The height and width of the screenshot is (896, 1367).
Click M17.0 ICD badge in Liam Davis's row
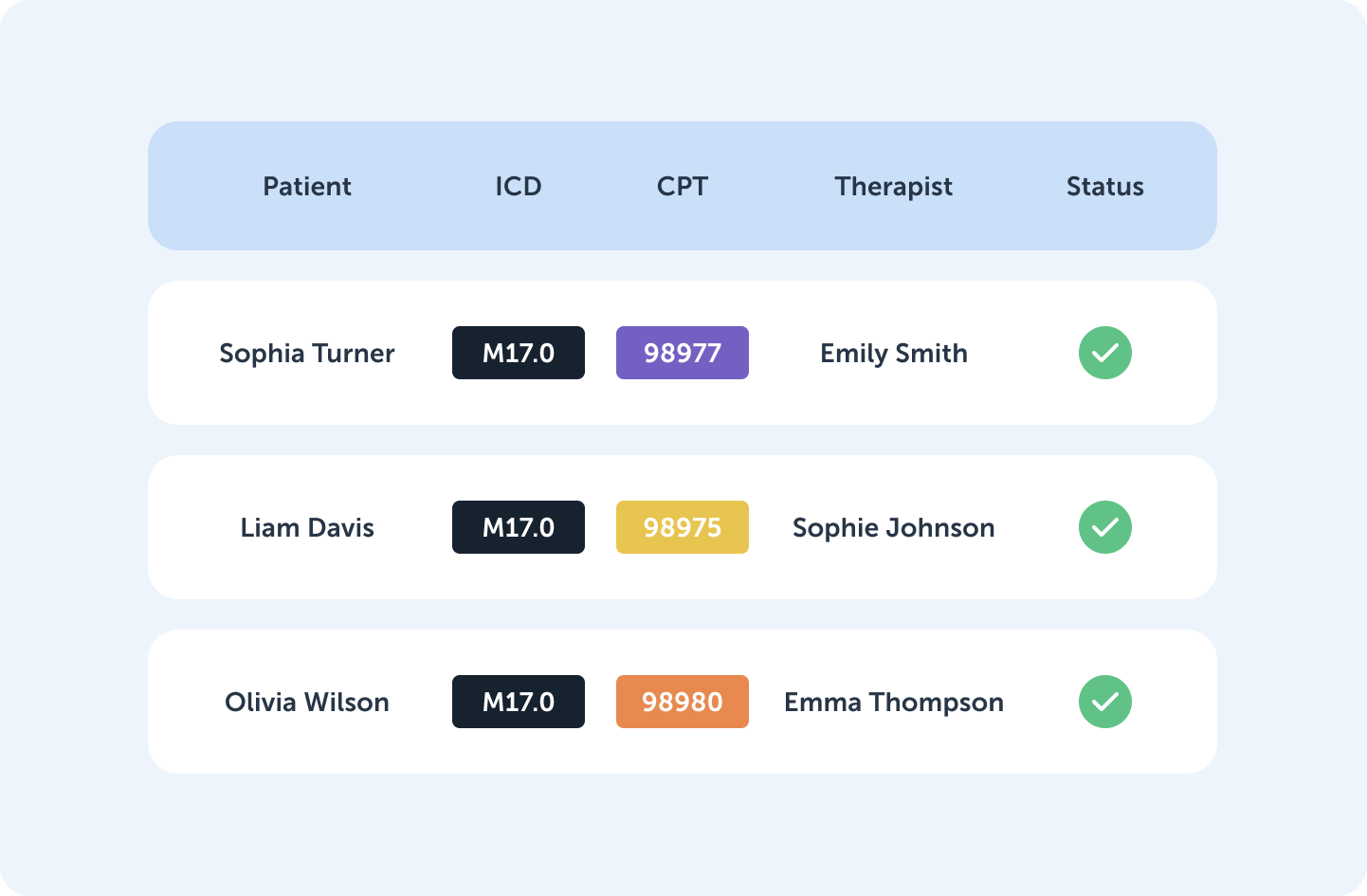pos(519,527)
